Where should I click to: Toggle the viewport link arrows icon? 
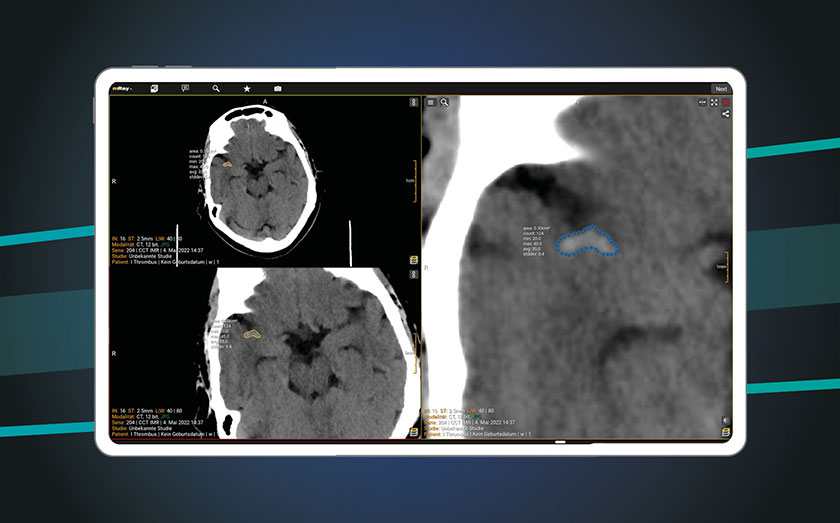(x=702, y=102)
